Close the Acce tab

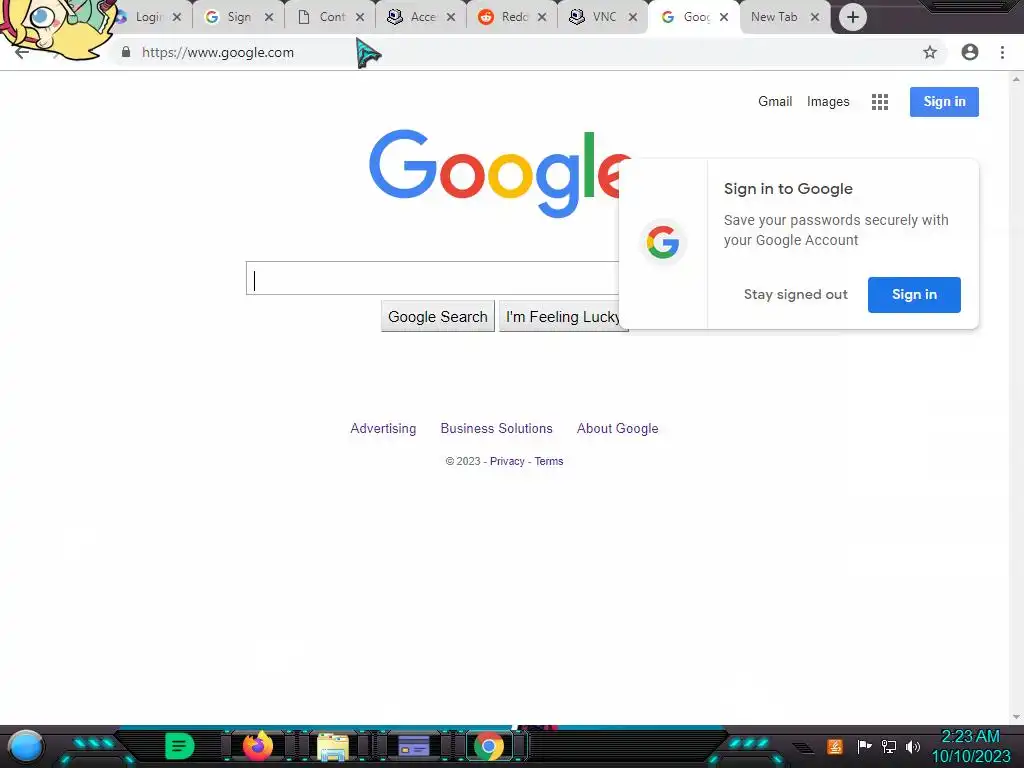pyautogui.click(x=451, y=18)
